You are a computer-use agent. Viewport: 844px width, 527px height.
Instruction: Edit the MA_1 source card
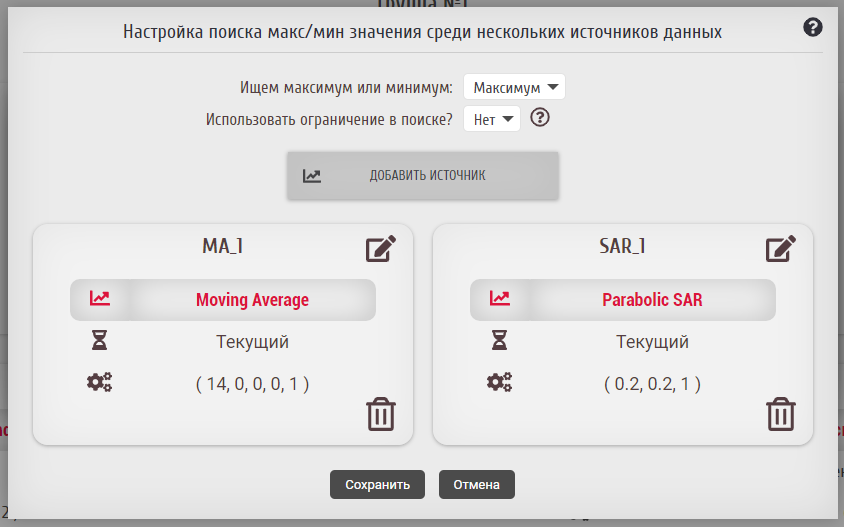[x=381, y=249]
